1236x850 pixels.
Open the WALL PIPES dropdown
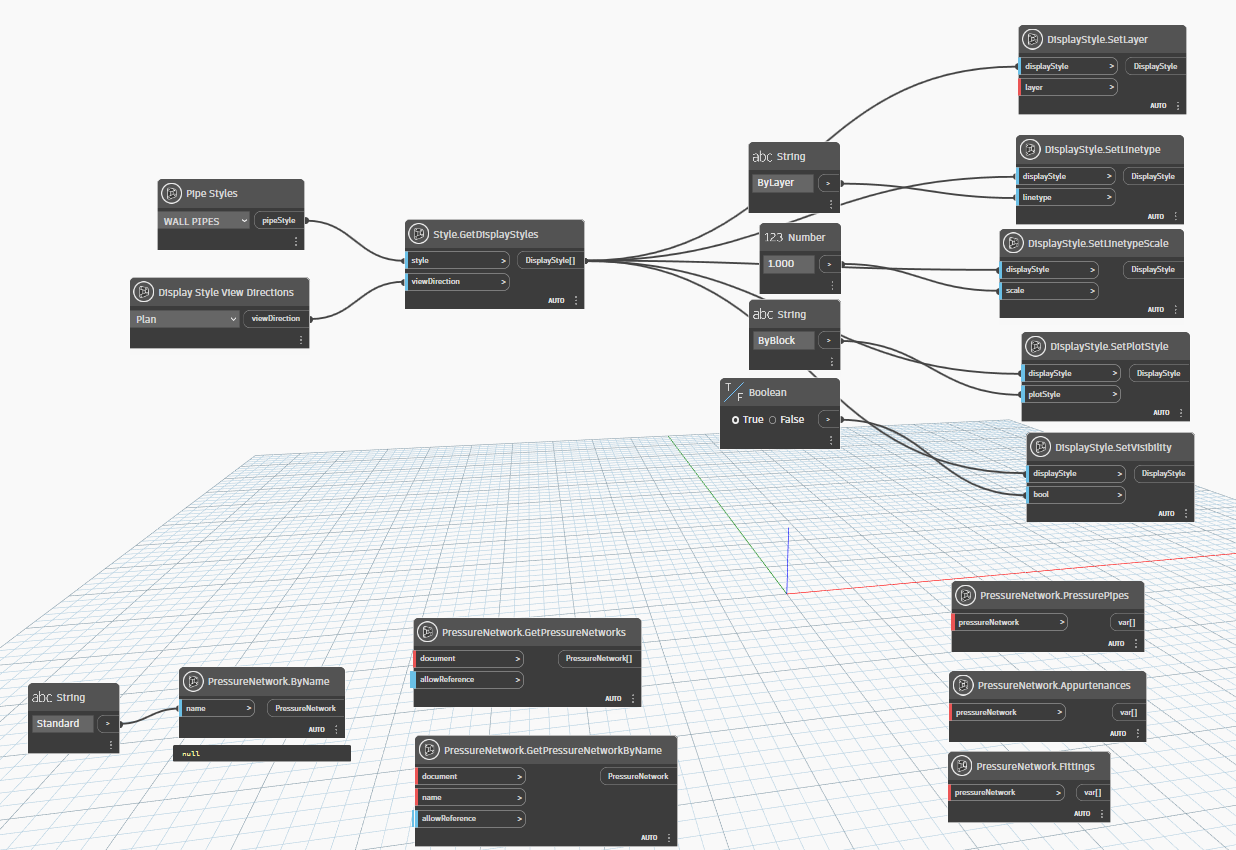(204, 221)
